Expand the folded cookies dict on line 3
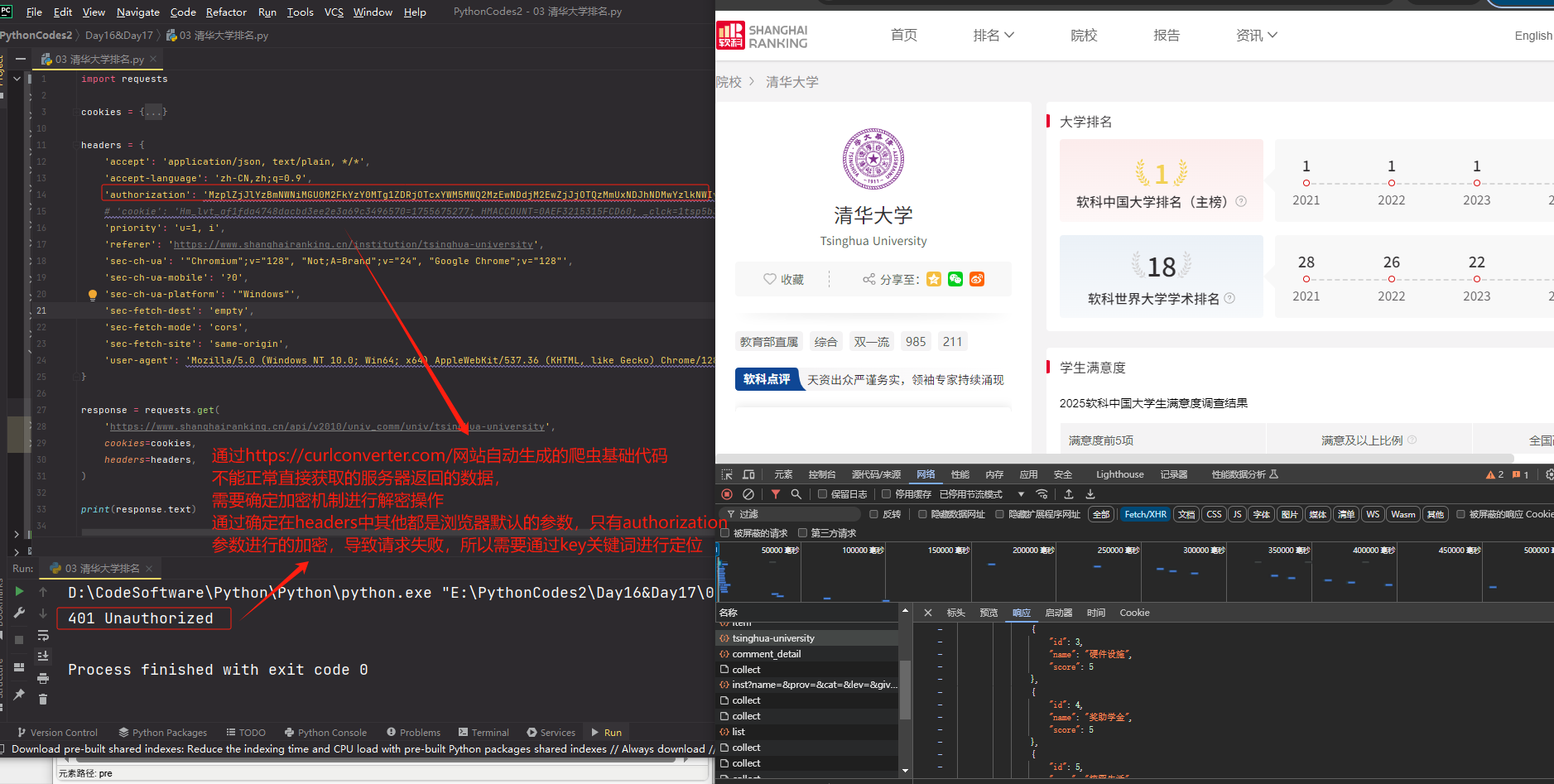1554x784 pixels. pos(153,112)
